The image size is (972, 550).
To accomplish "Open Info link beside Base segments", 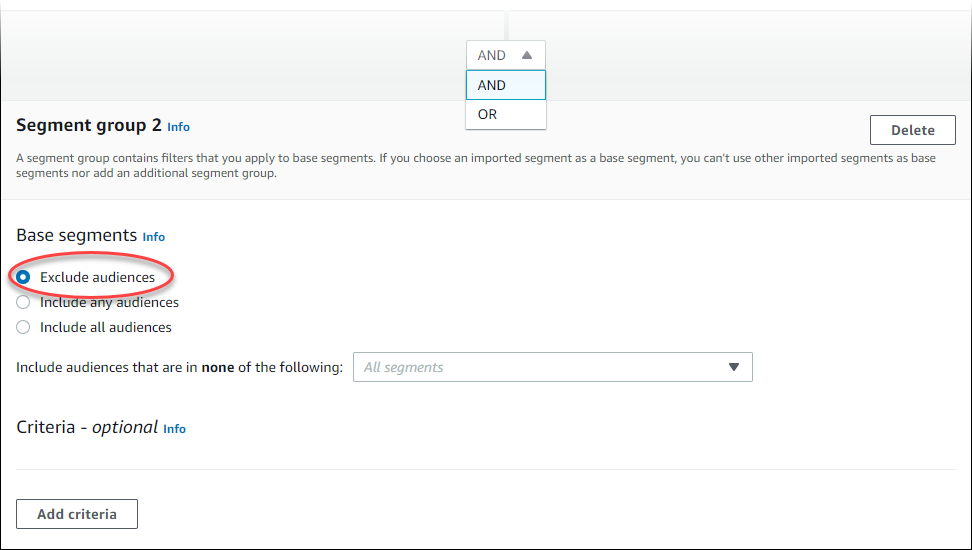I will [x=153, y=237].
